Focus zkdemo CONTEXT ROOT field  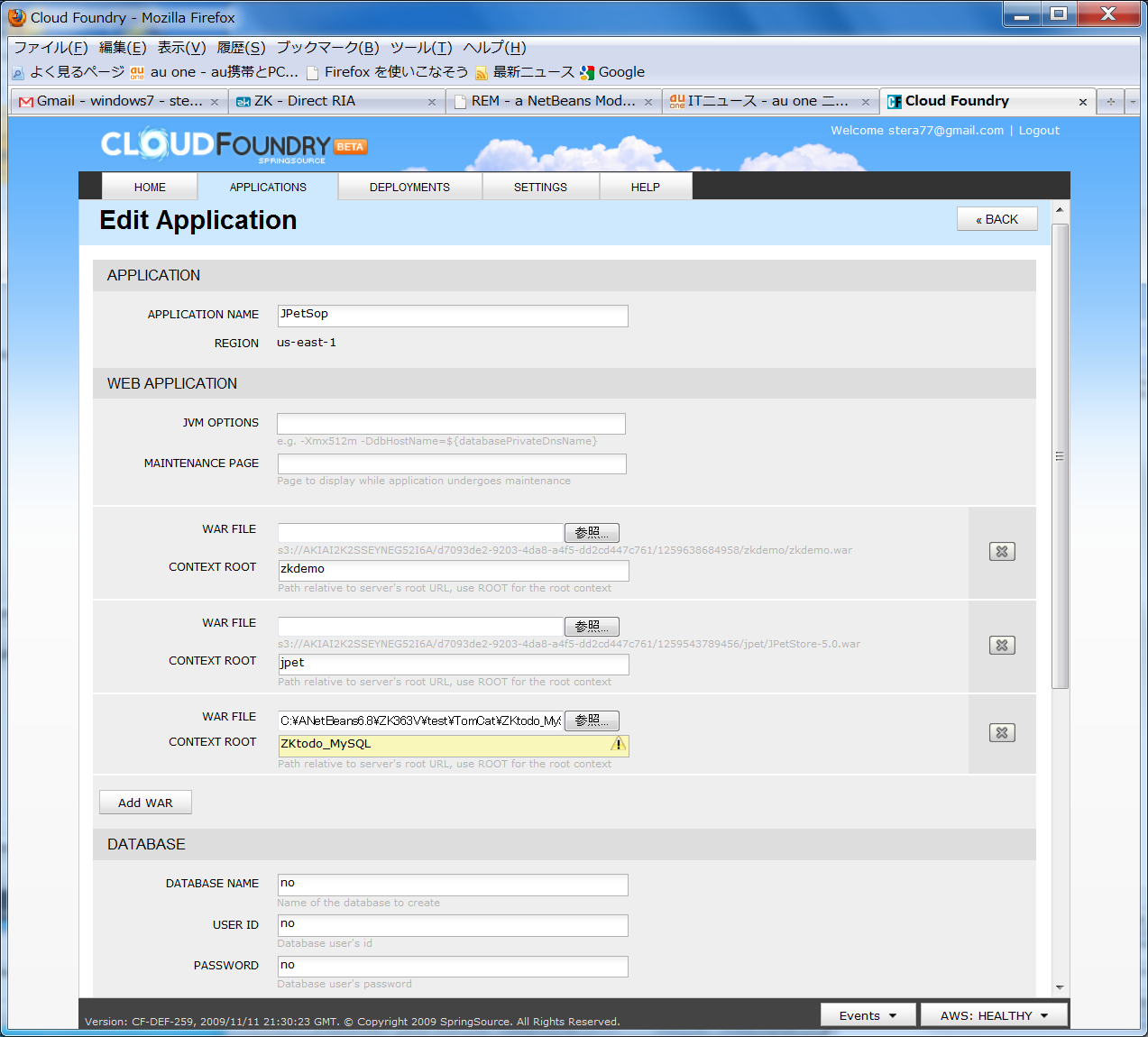tap(454, 571)
